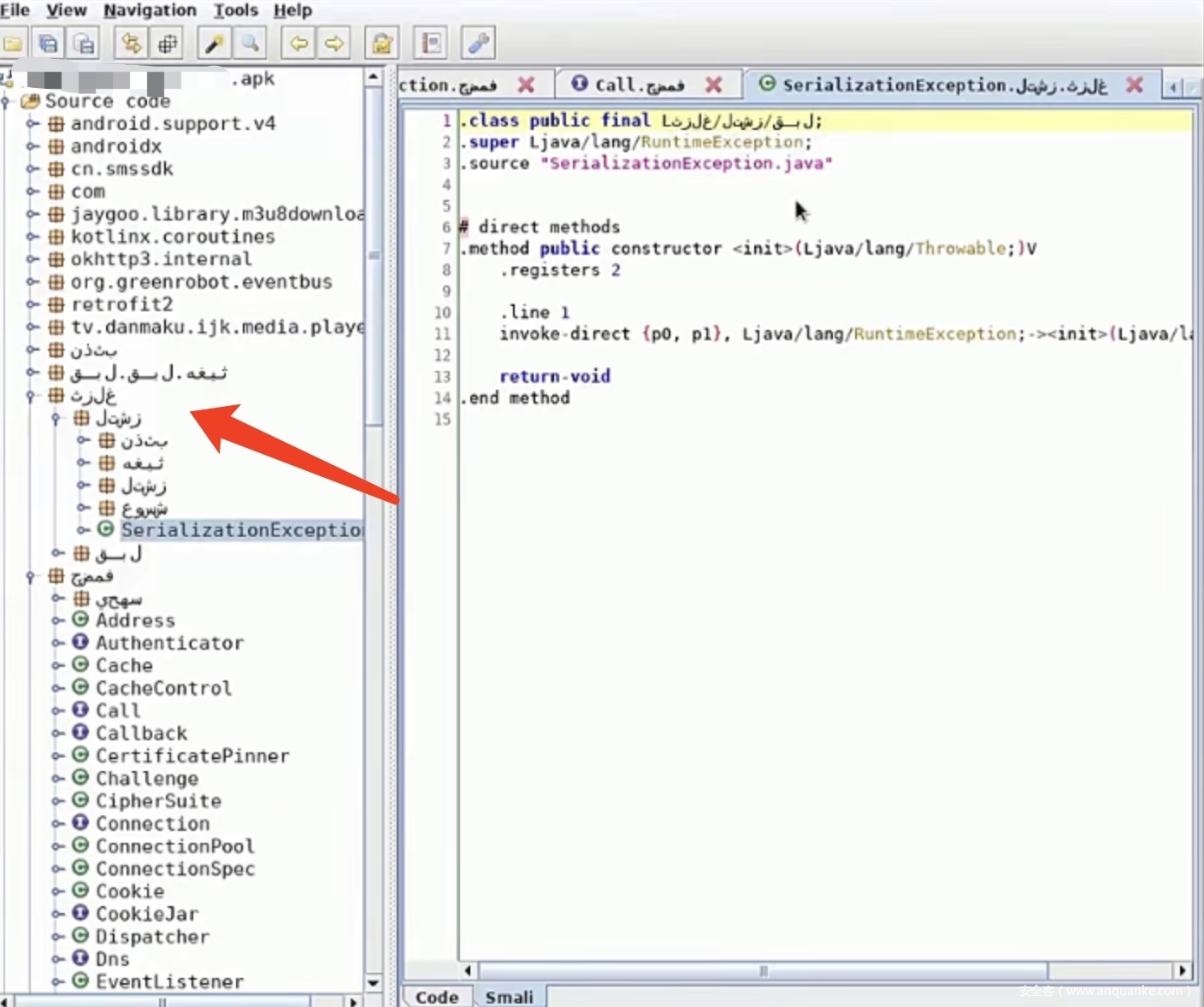
Task: Click the open file folder icon
Action: click(13, 43)
